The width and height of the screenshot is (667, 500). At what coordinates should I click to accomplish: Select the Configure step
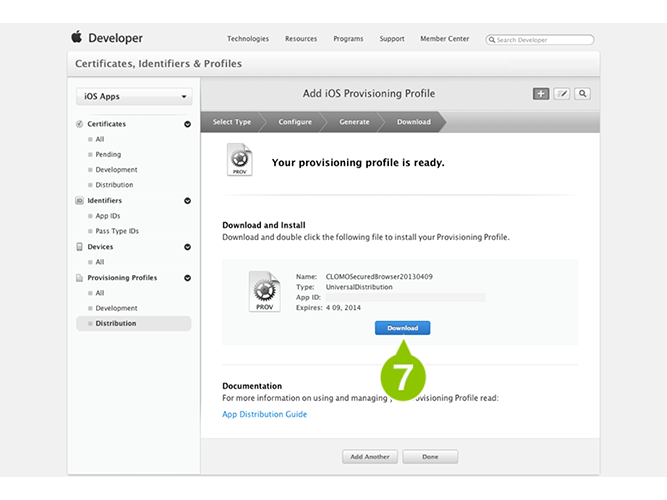(295, 122)
